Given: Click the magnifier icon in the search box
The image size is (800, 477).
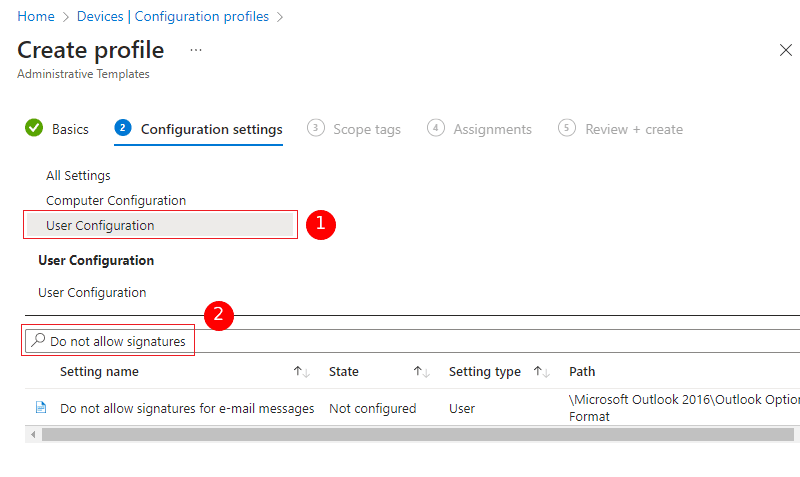Looking at the screenshot, I should (38, 341).
